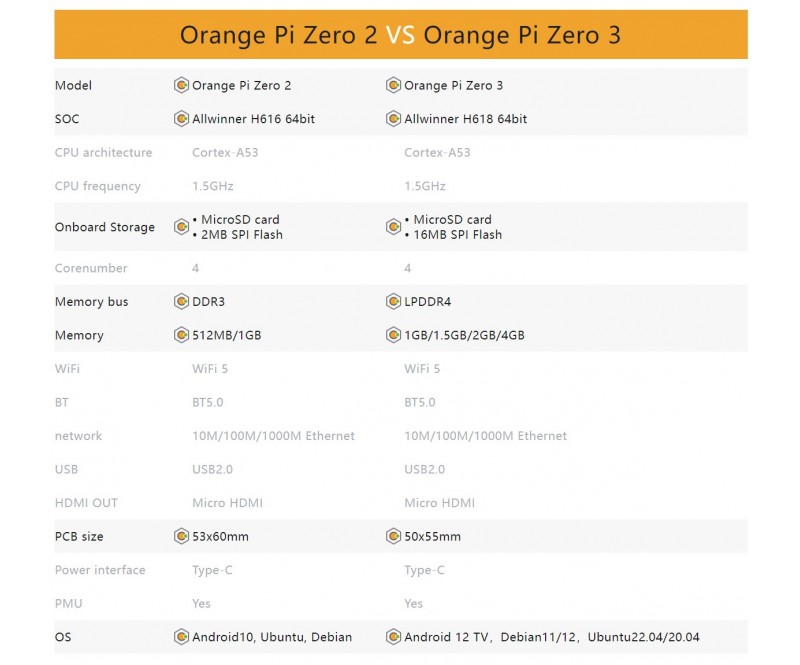Click the icon next to DDR3
800x665 pixels.
coord(181,302)
